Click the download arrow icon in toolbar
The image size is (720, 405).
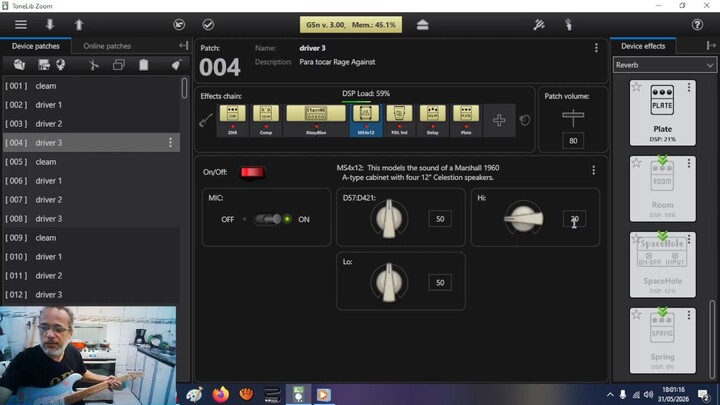pyautogui.click(x=50, y=25)
